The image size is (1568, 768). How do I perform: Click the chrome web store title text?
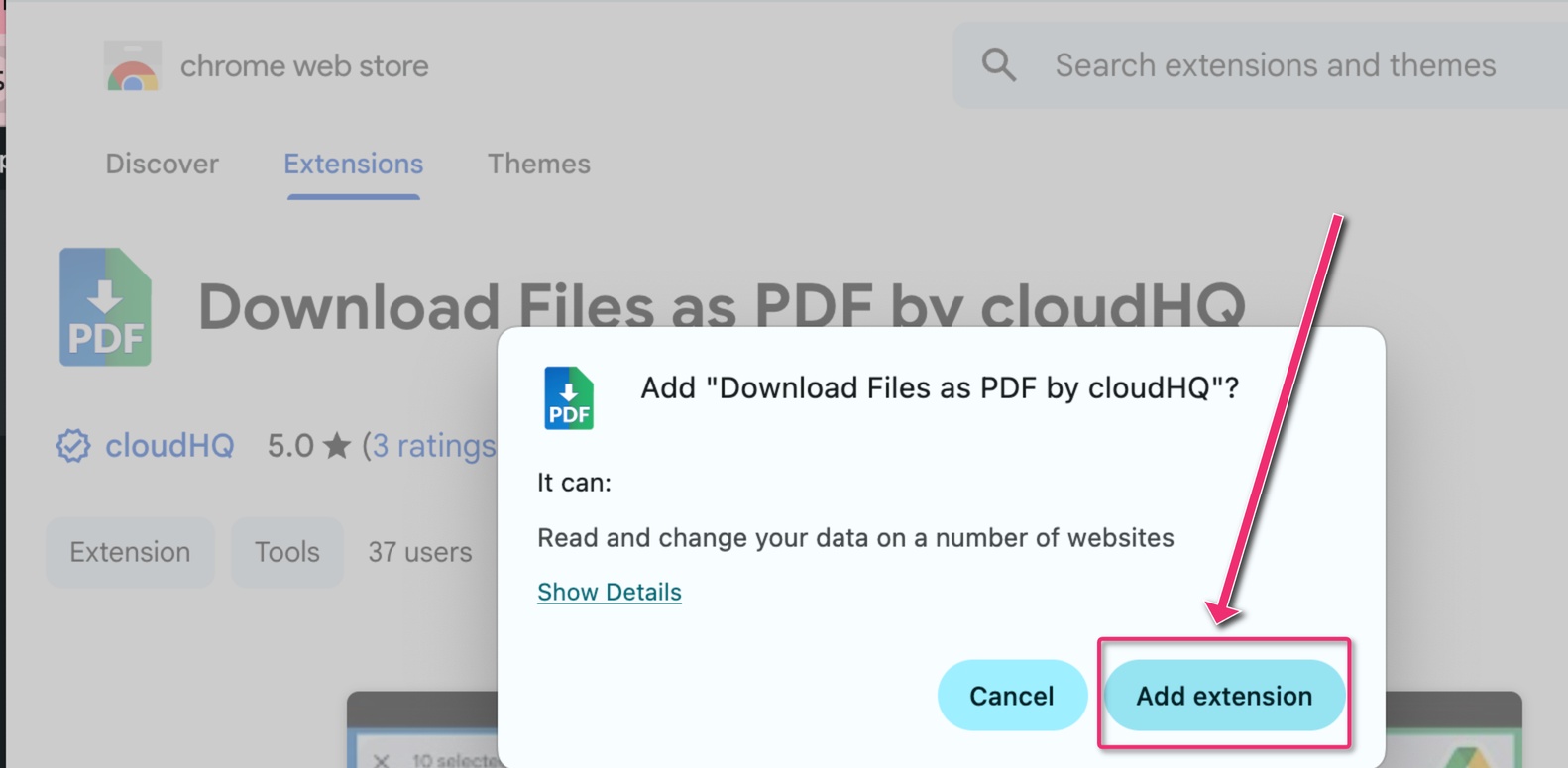pyautogui.click(x=304, y=66)
